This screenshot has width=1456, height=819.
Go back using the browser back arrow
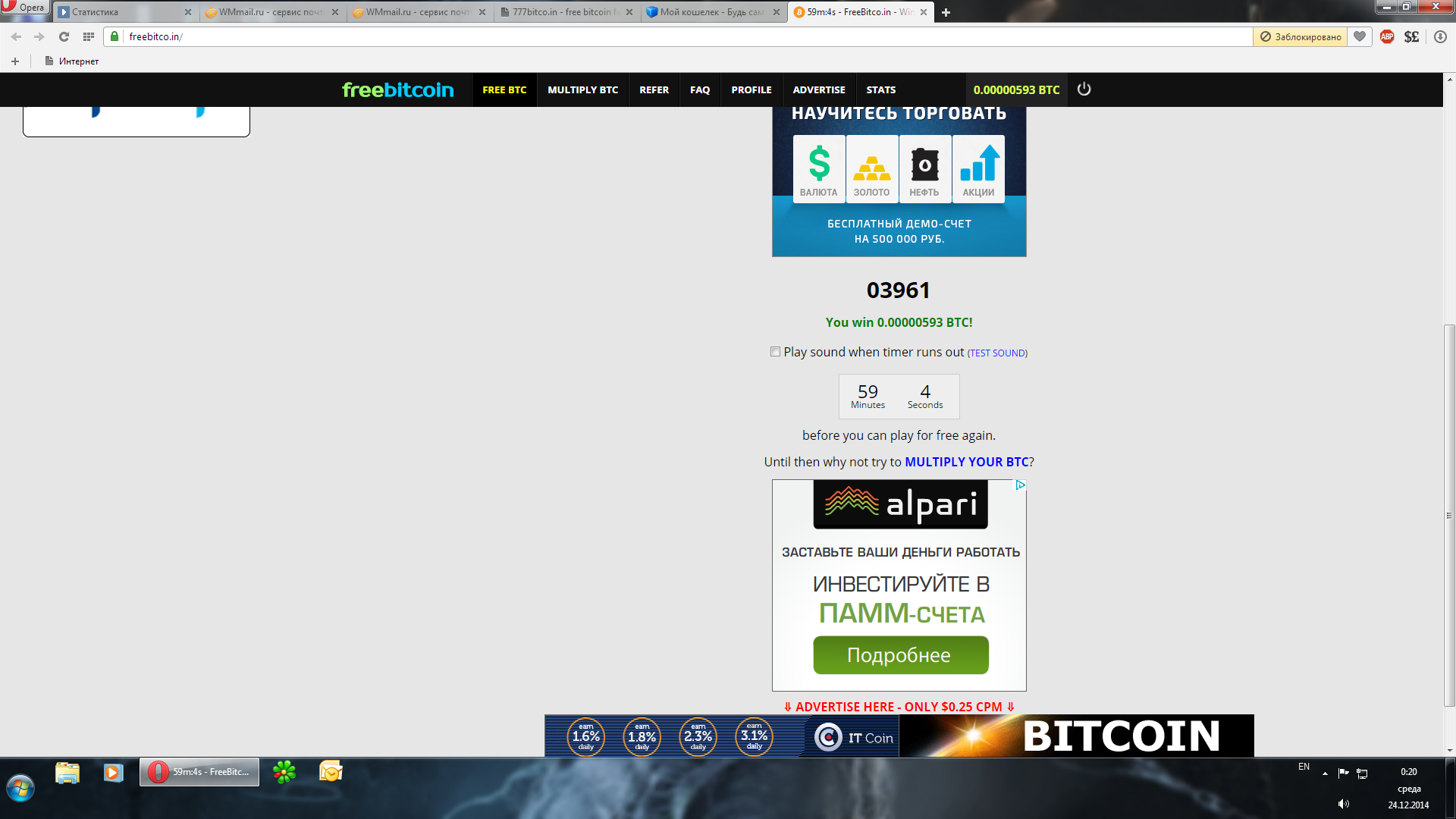click(16, 36)
